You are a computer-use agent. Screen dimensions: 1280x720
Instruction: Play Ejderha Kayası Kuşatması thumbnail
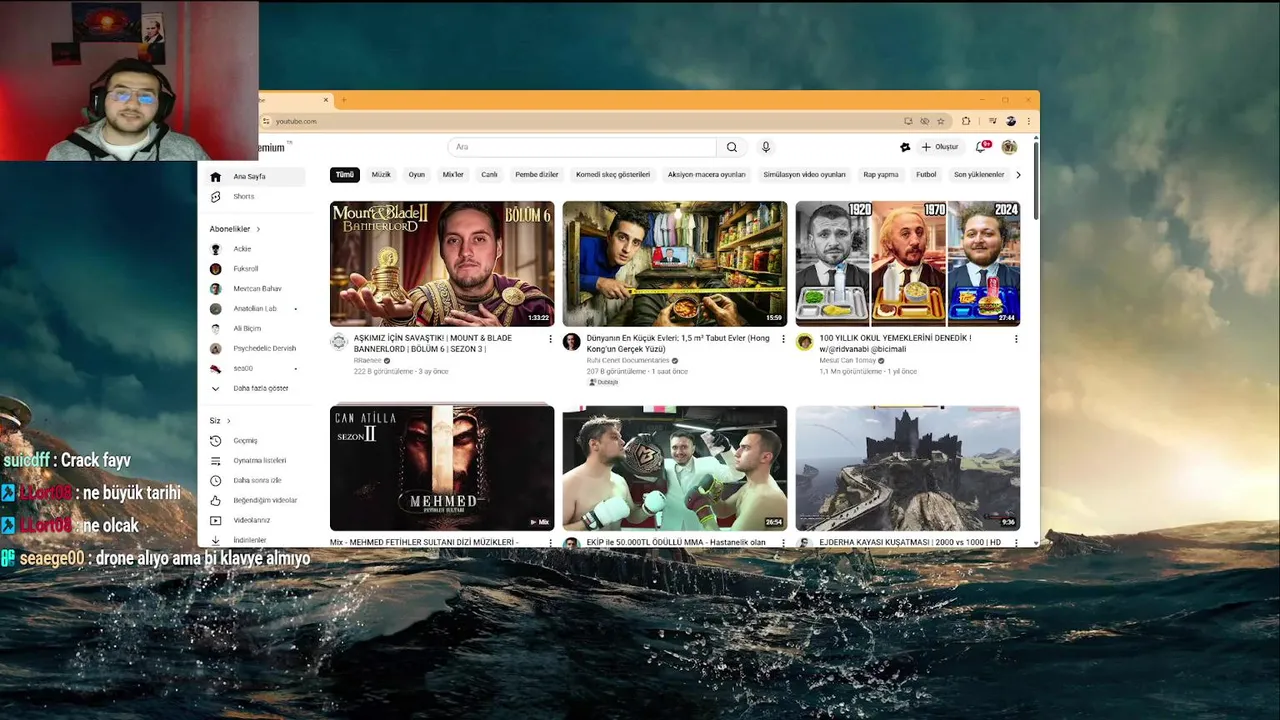(908, 468)
